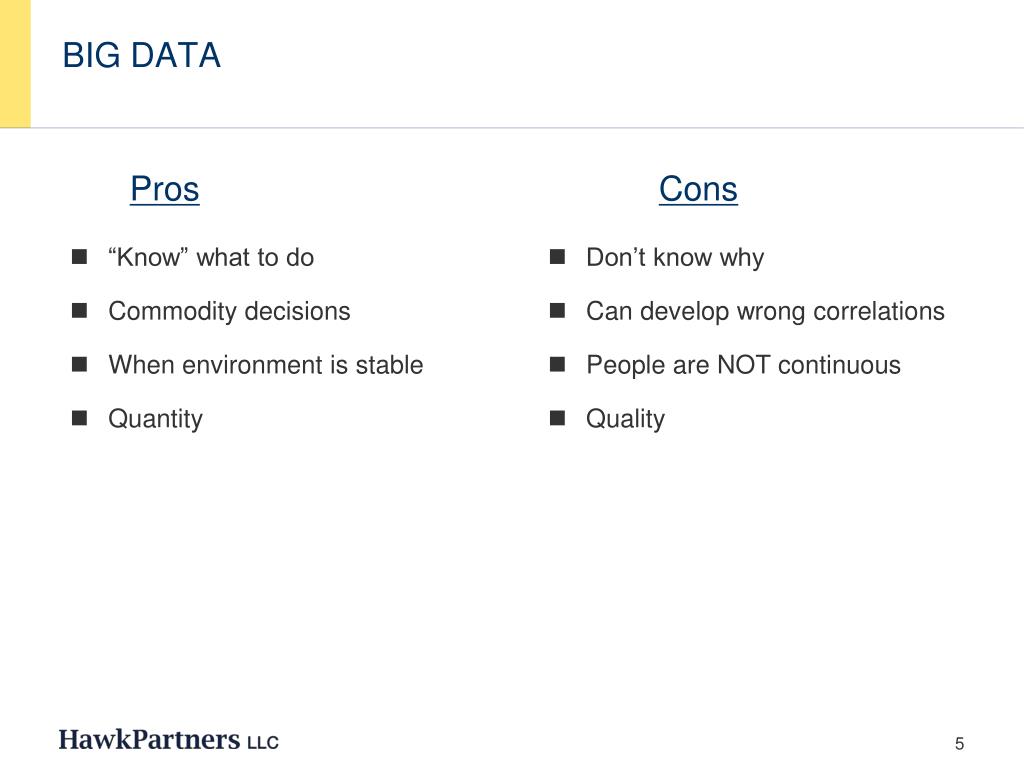Click the HawkPartners LLC logo
The width and height of the screenshot is (1024, 768).
(x=168, y=740)
